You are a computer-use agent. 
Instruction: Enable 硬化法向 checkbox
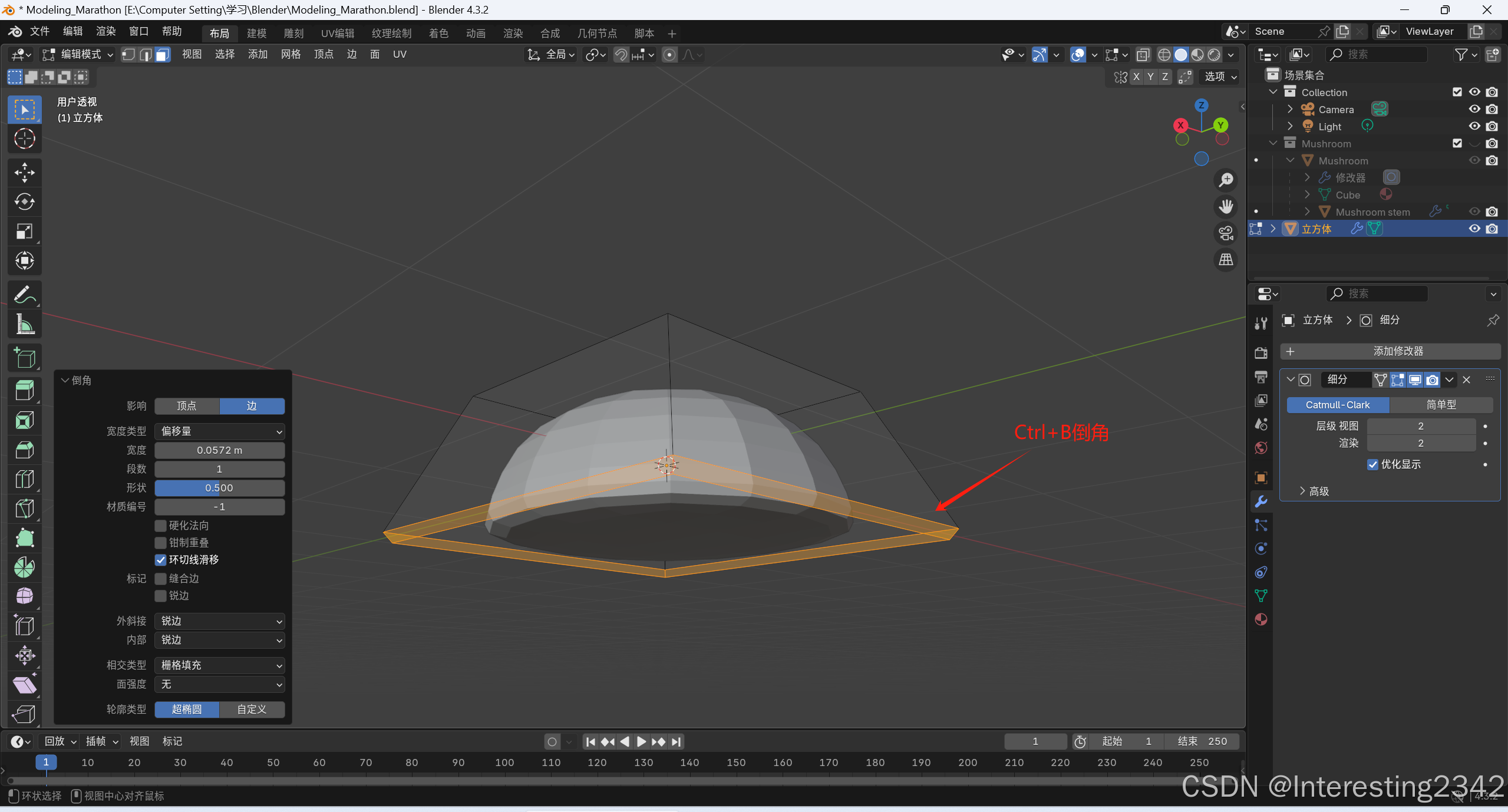(x=160, y=526)
